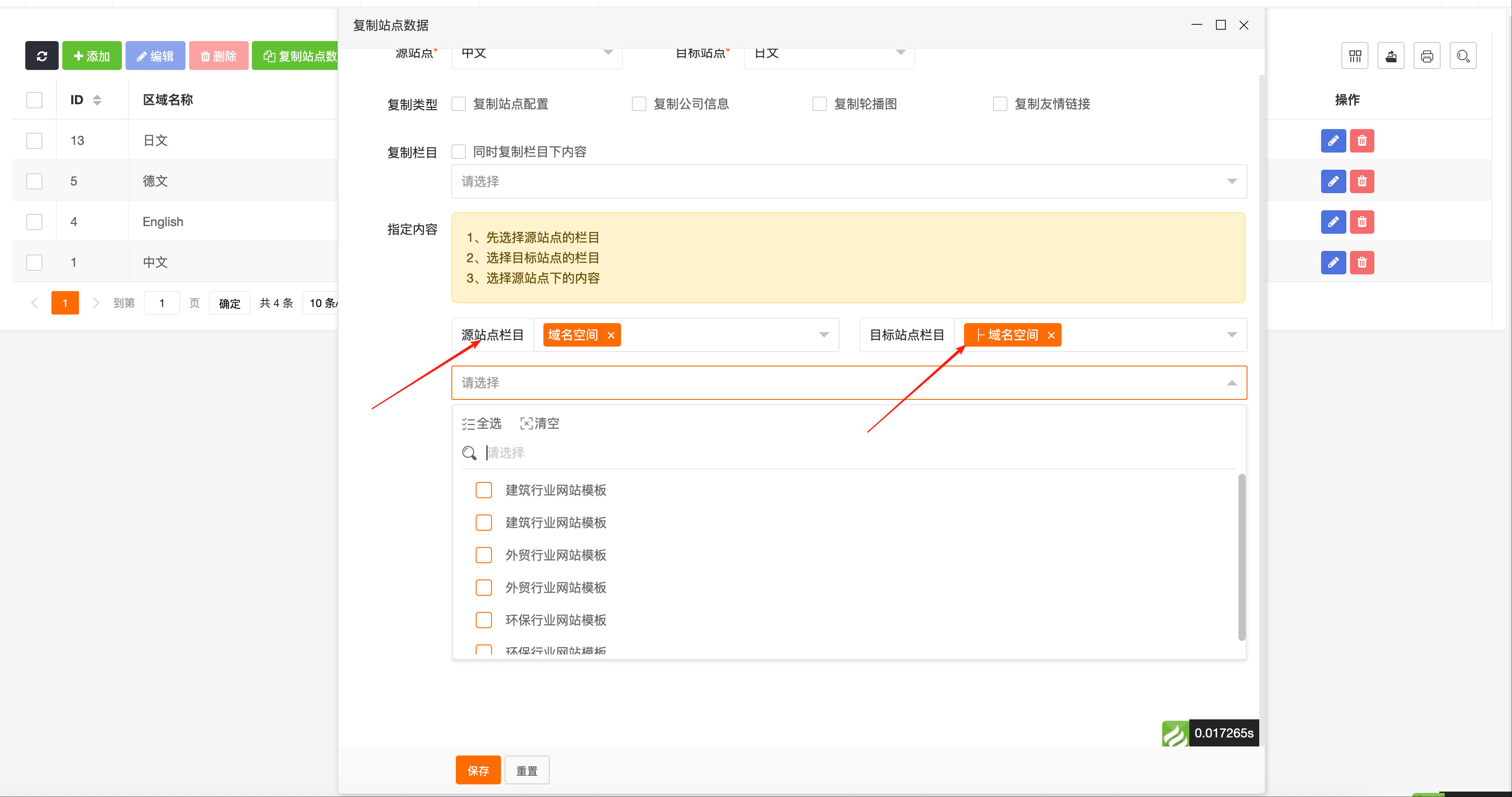Open the 目标站点 dropdown showing 日文
This screenshot has width=1512, height=797.
[x=829, y=53]
